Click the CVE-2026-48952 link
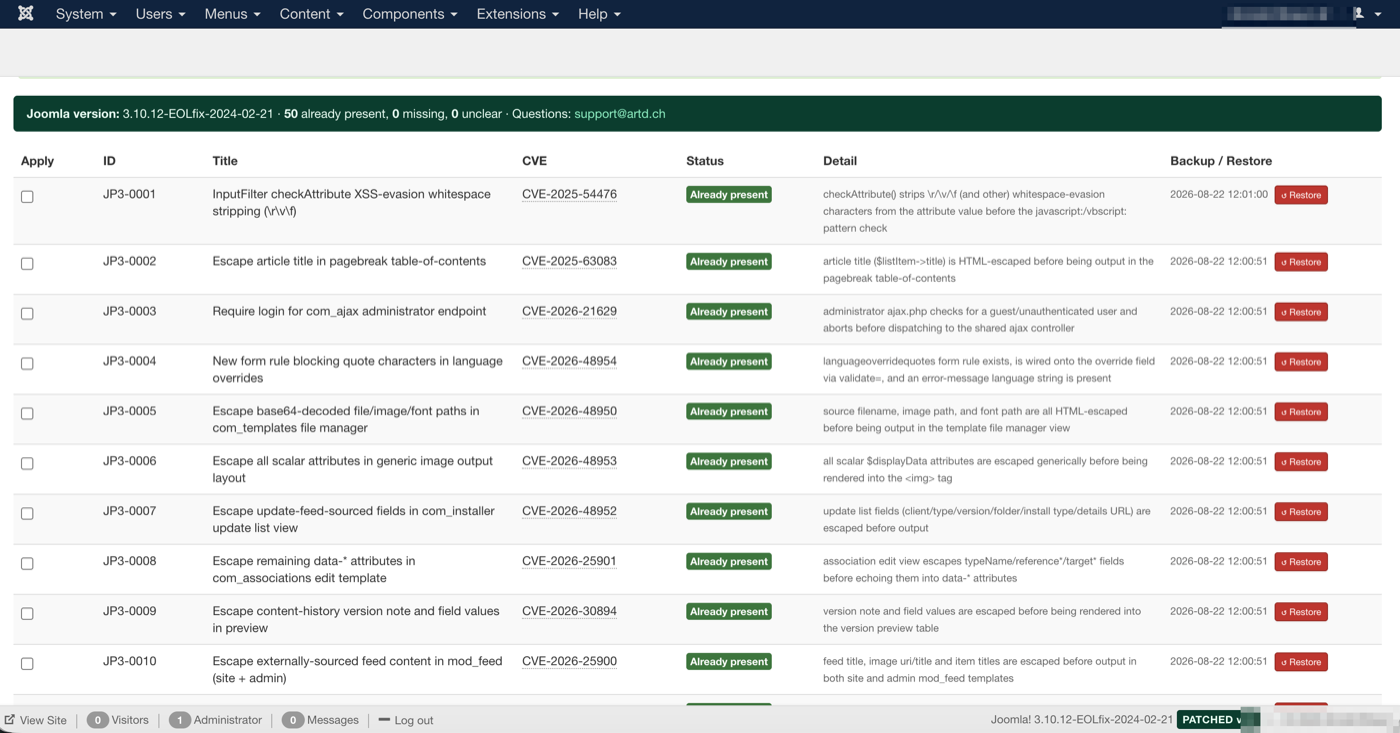Screen dimensions: 1400x733 coord(569,511)
